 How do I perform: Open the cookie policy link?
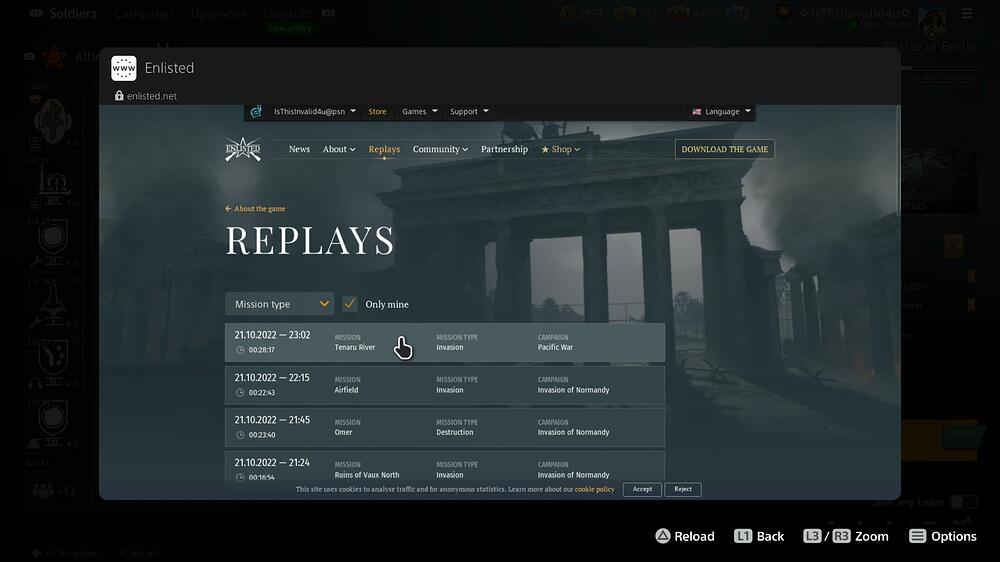594,489
